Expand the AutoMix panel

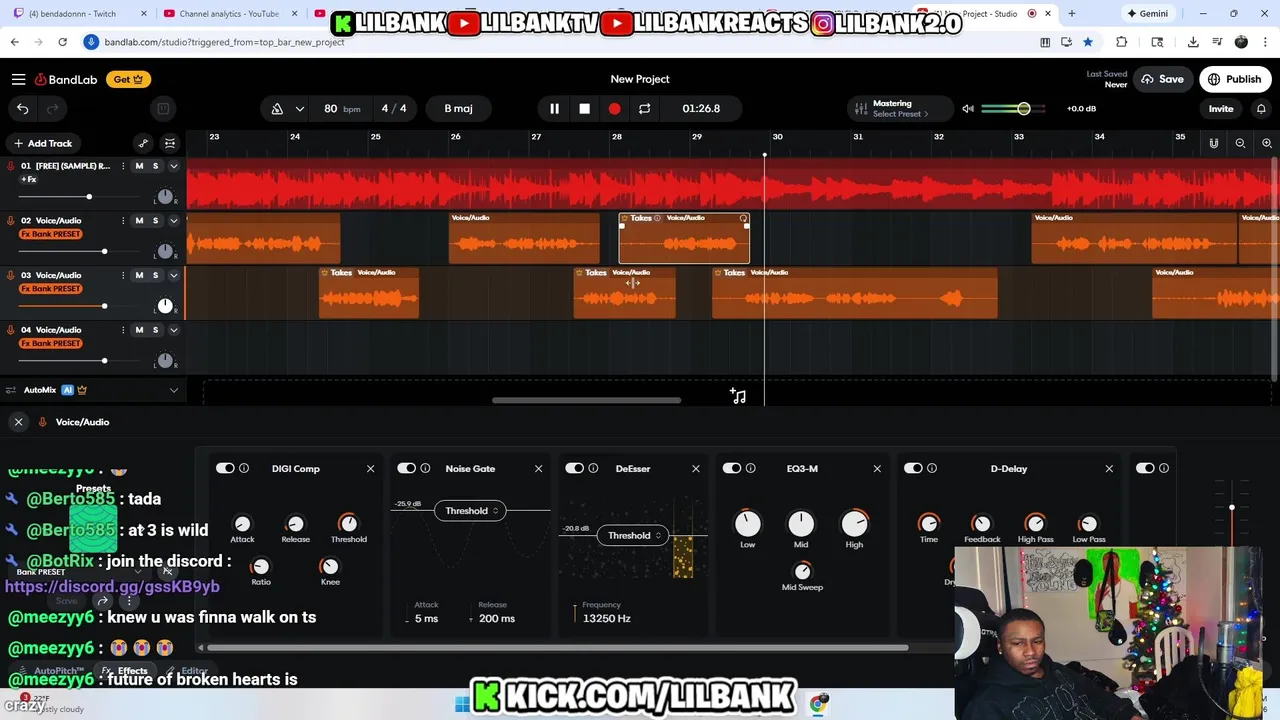pyautogui.click(x=174, y=390)
